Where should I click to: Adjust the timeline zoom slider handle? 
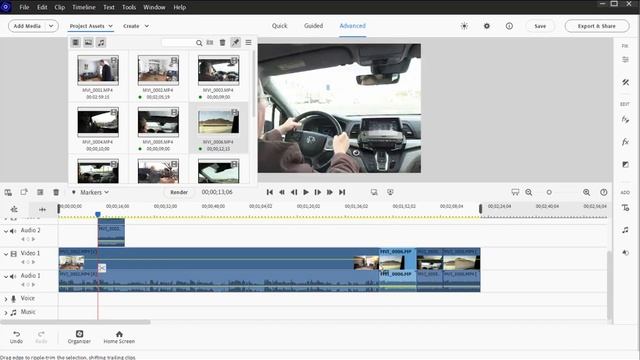click(549, 192)
